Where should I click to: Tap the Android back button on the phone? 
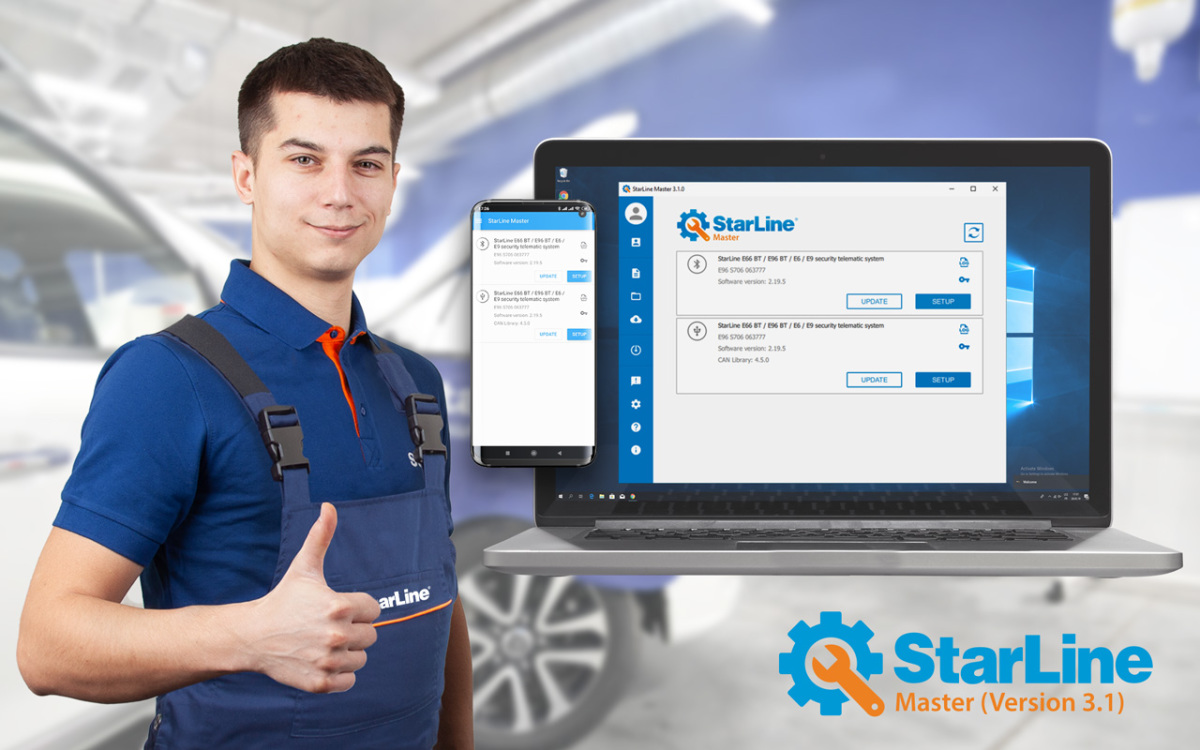click(560, 453)
